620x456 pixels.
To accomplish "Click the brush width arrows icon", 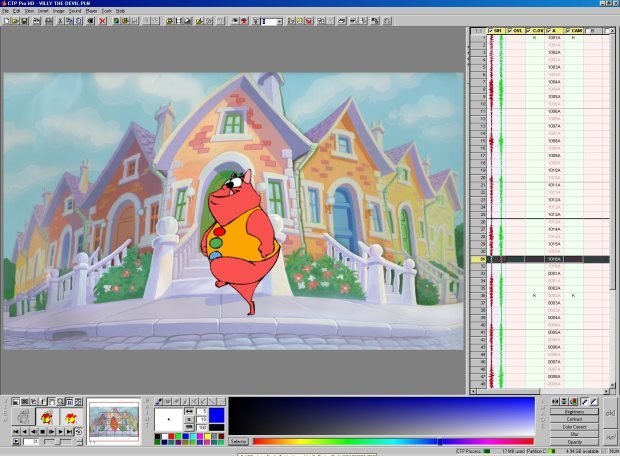I will click(189, 411).
